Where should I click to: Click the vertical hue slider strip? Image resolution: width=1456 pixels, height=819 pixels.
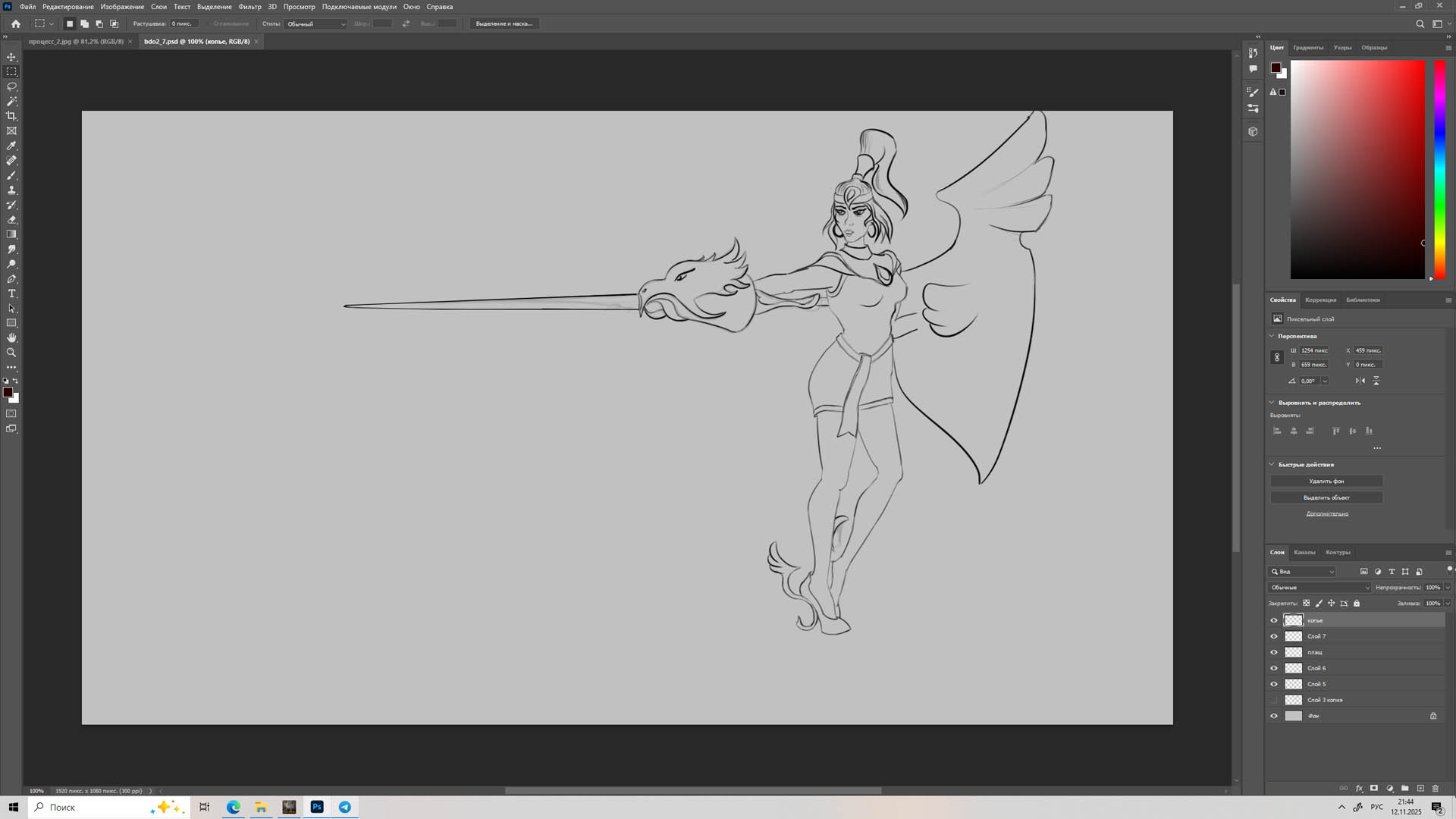pos(1439,167)
